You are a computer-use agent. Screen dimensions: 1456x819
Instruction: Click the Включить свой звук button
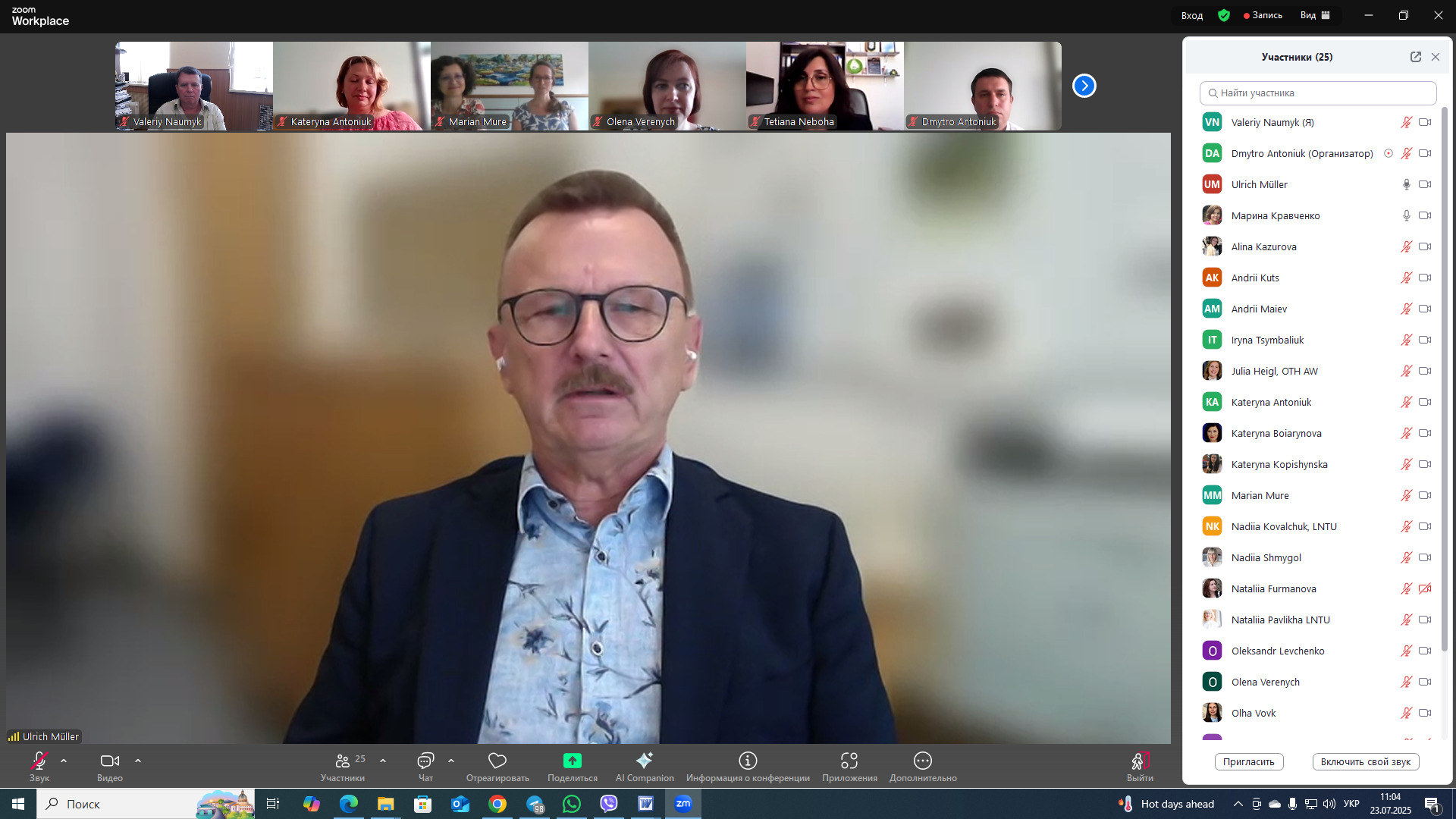coord(1365,762)
